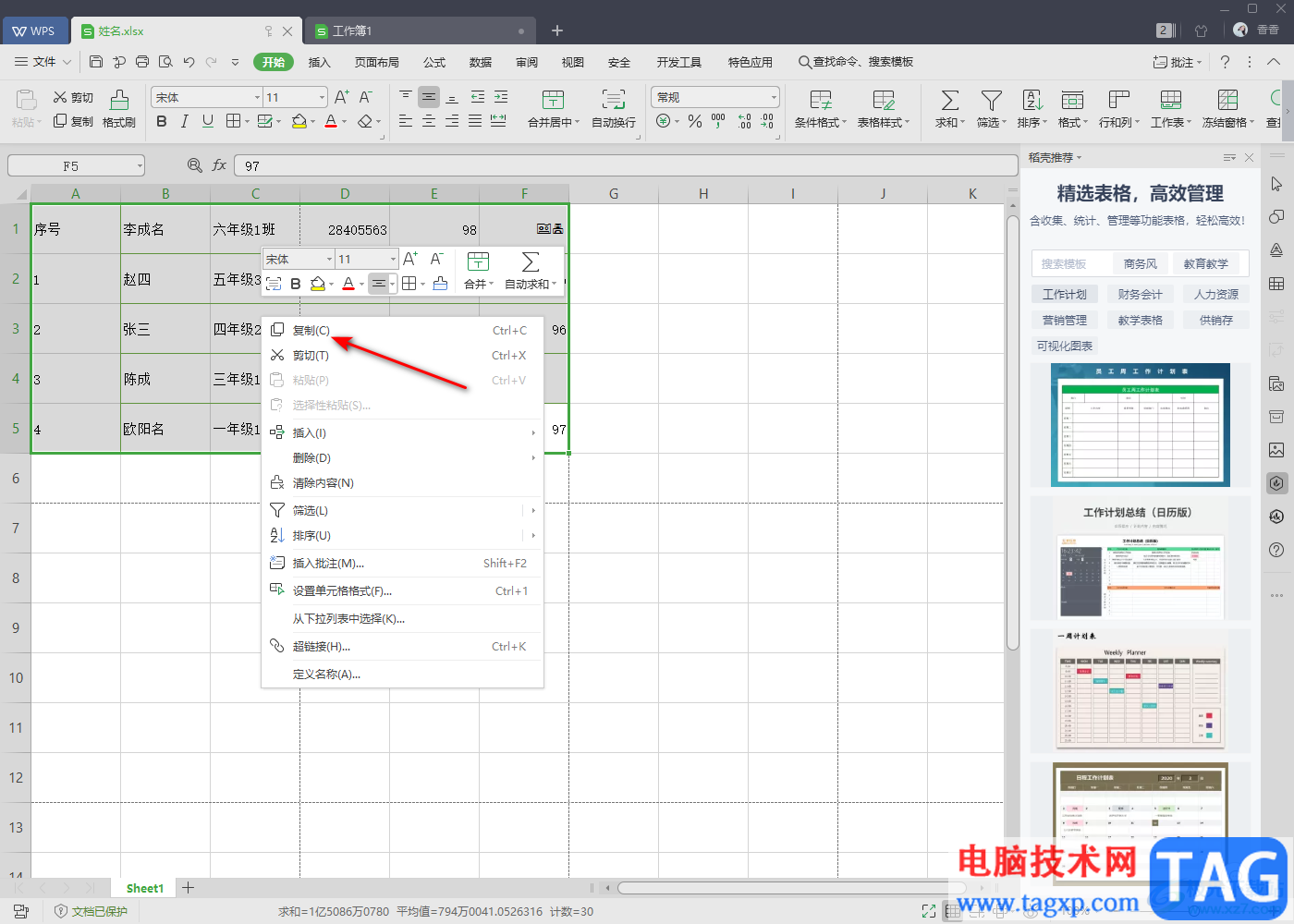Click the template search box (搜索模板)
This screenshot has height=924, width=1294.
[1070, 263]
